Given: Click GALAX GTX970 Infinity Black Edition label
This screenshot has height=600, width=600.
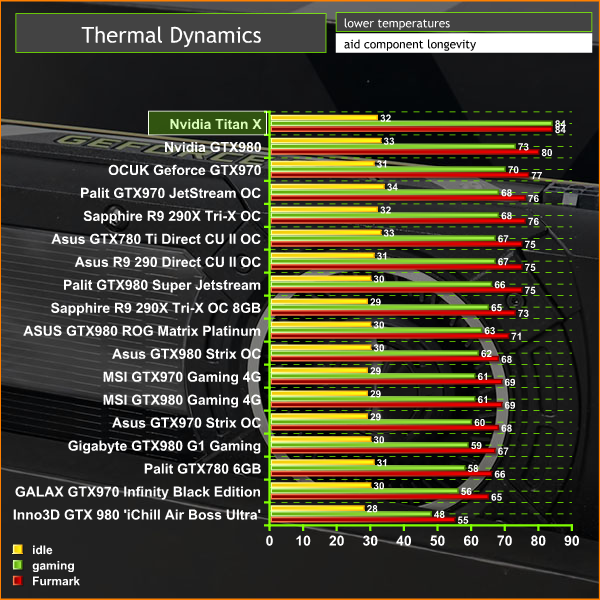Looking at the screenshot, I should click(138, 491).
